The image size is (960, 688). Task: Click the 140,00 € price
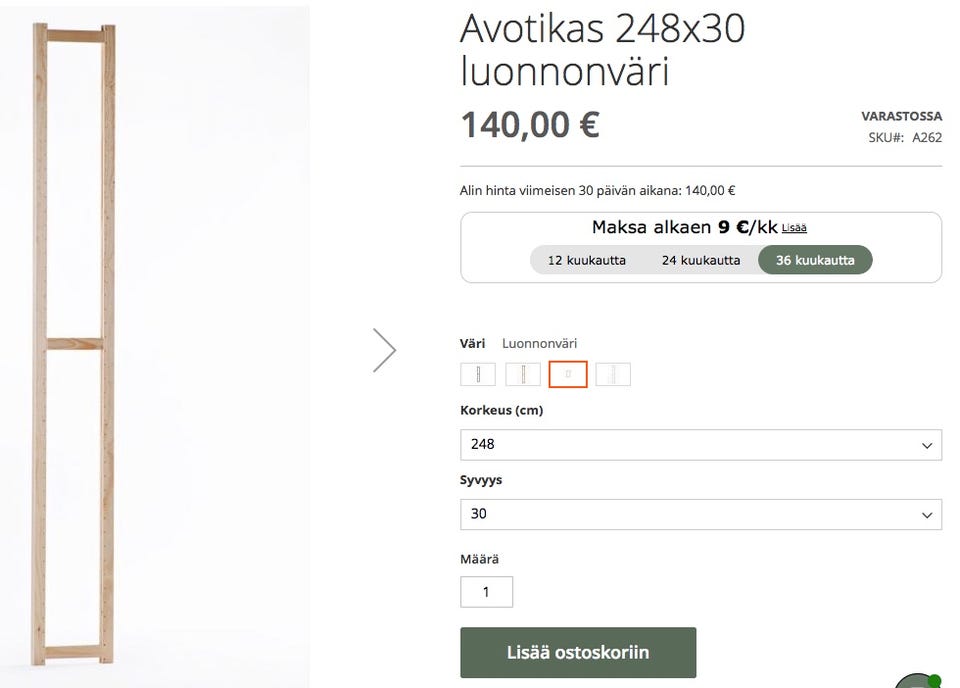(x=530, y=126)
